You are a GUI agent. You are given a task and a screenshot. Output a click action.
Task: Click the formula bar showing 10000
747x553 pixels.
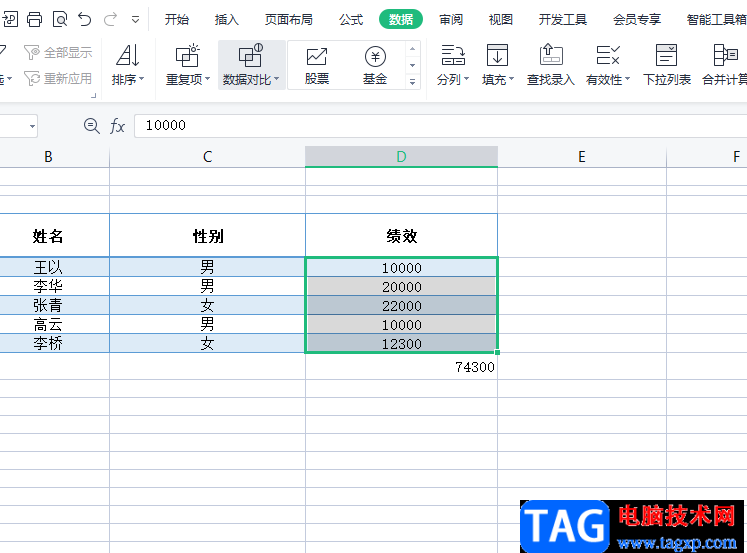pyautogui.click(x=441, y=126)
